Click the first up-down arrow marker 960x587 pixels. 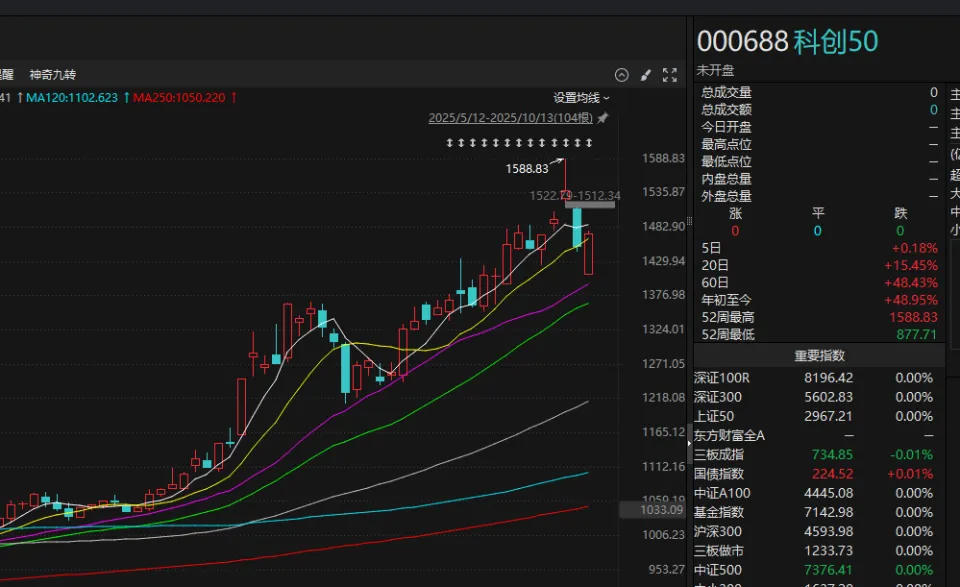click(450, 144)
